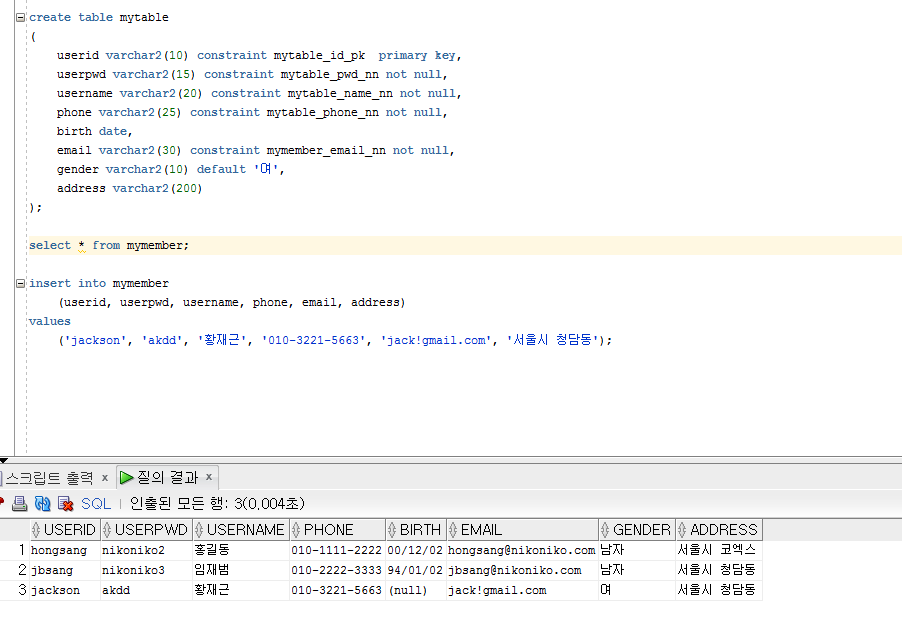Select row number 2 in the result grid
902x632 pixels.
pyautogui.click(x=15, y=570)
